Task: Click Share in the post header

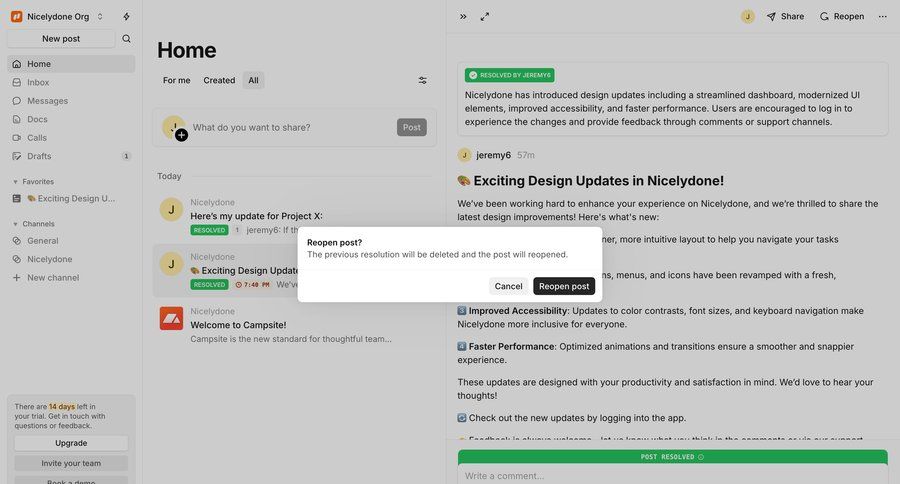Action: point(785,17)
